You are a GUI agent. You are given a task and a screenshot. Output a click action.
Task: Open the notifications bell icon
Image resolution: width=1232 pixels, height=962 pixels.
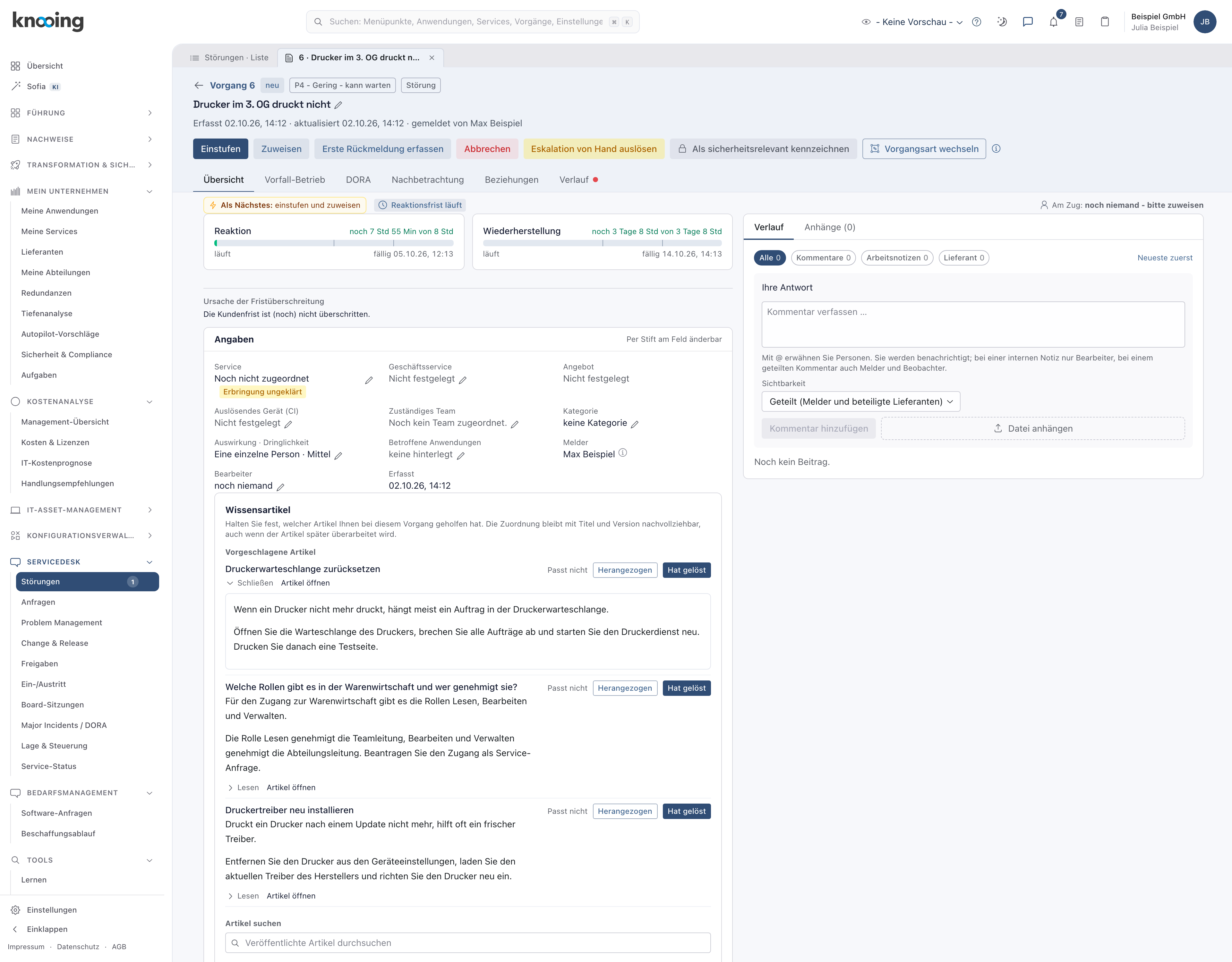(x=1053, y=22)
